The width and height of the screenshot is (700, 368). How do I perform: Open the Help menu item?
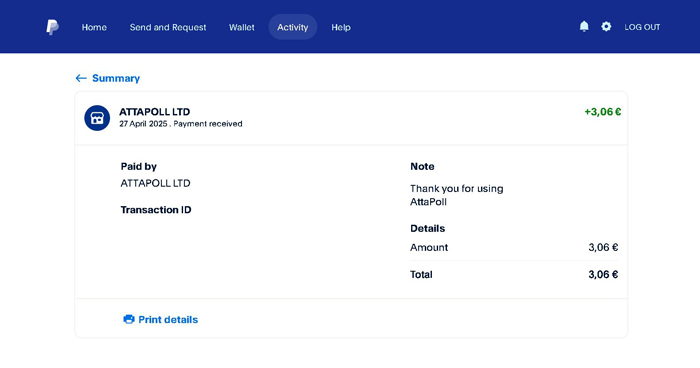[341, 27]
